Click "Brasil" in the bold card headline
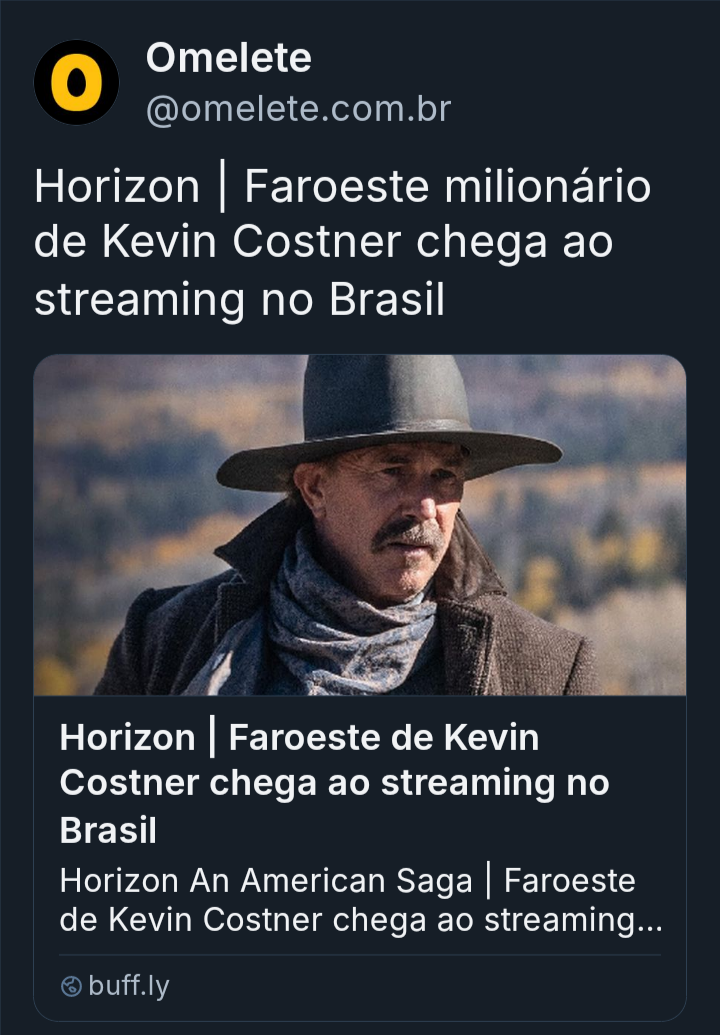The image size is (720, 1035). point(108,830)
